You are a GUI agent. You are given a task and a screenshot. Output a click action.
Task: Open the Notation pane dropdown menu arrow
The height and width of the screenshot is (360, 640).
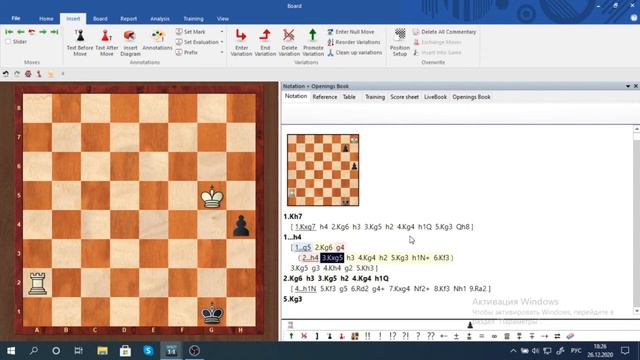pyautogui.click(x=628, y=86)
